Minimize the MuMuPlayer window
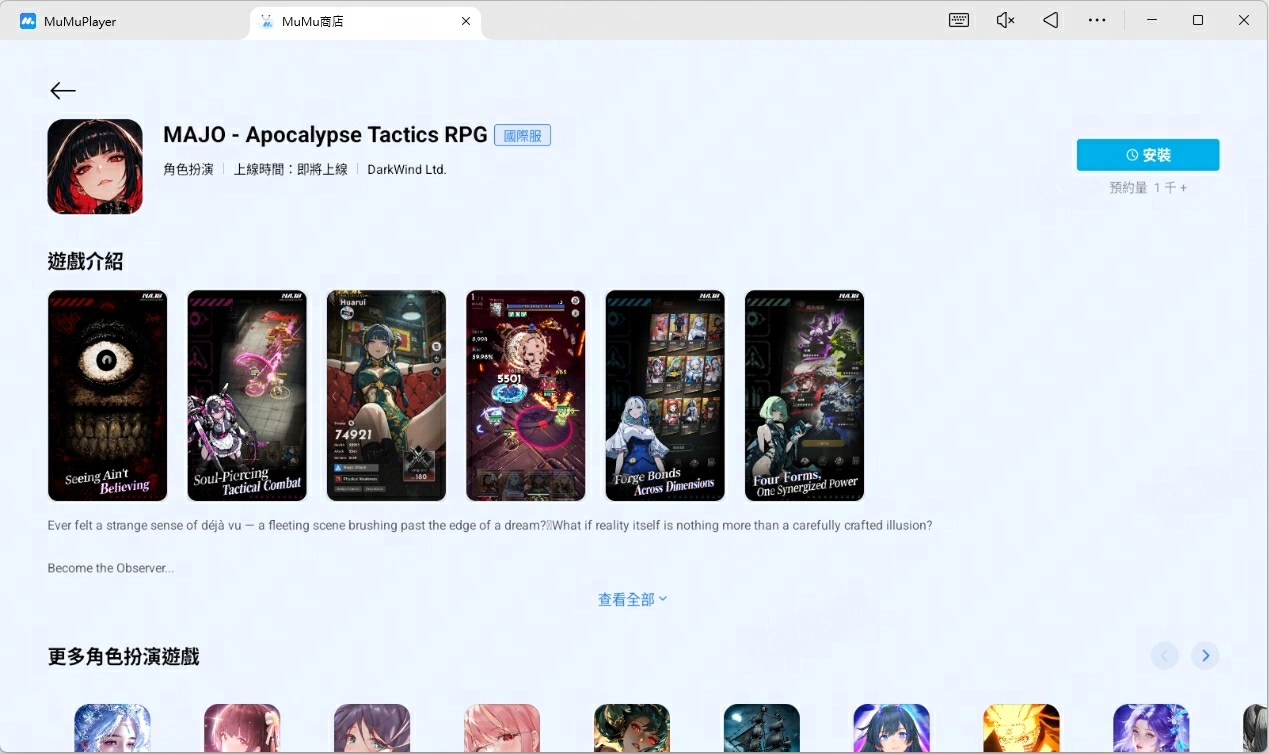The width and height of the screenshot is (1269, 754). (x=1151, y=20)
